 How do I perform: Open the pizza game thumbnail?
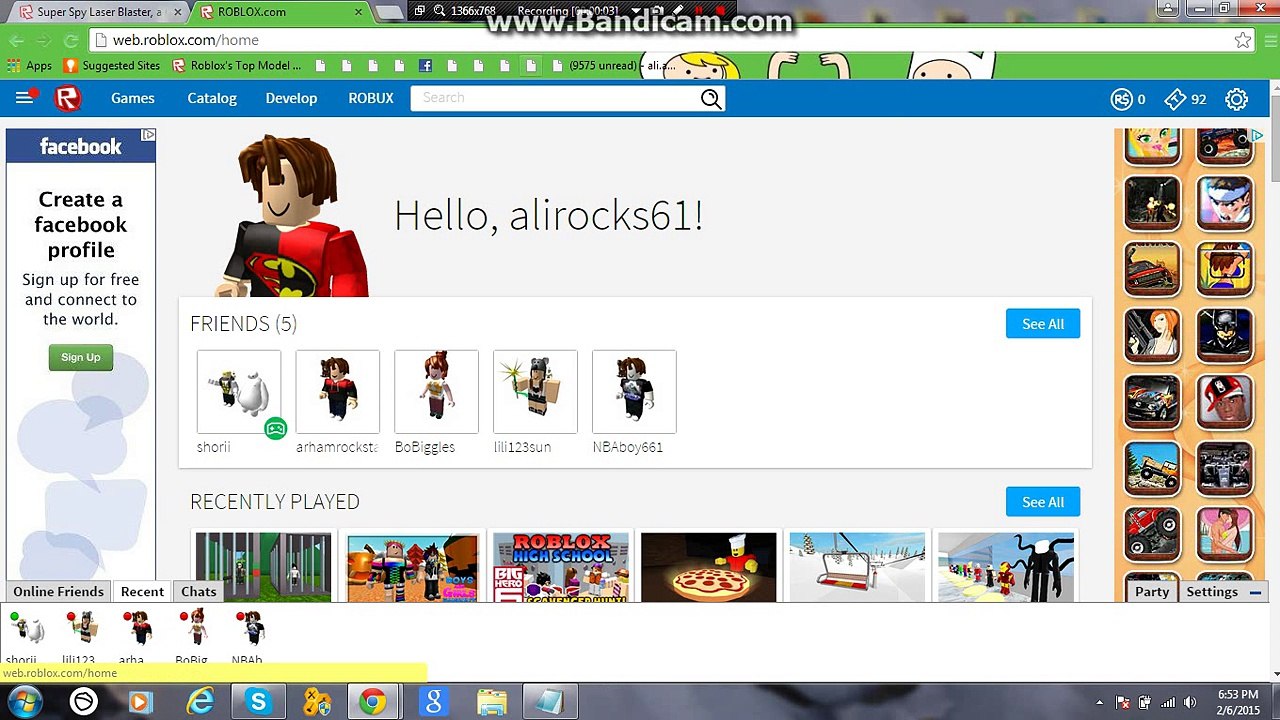[709, 567]
